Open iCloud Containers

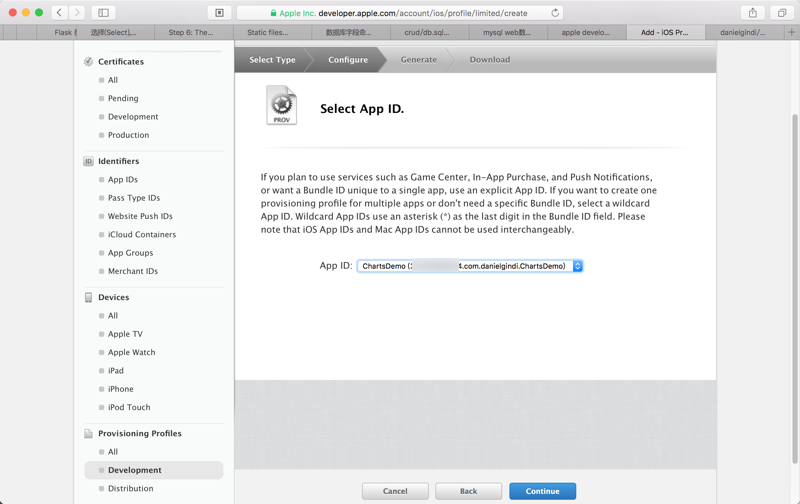142,235
